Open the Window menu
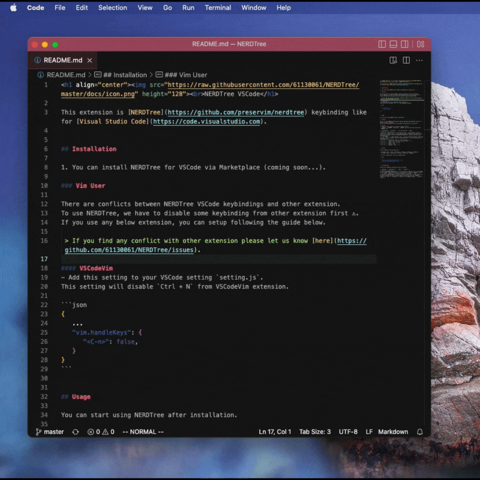The image size is (480, 480). pyautogui.click(x=254, y=8)
